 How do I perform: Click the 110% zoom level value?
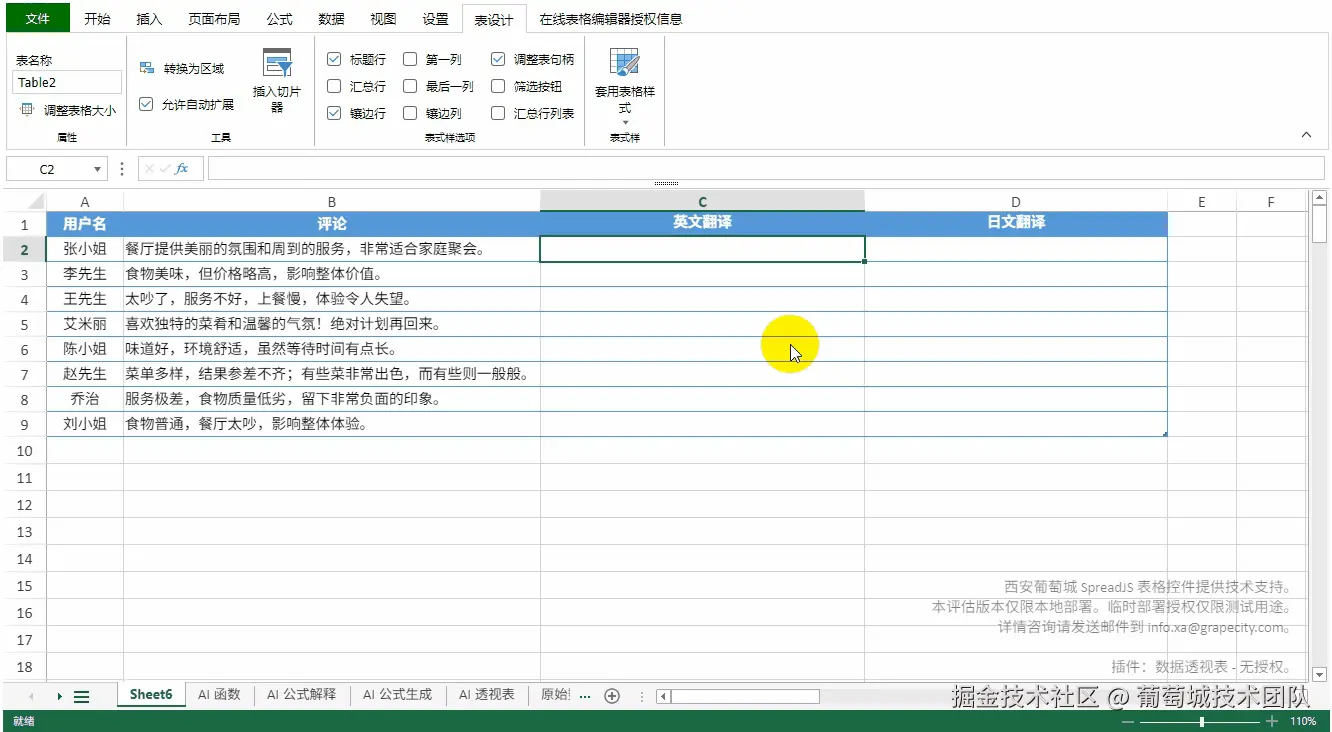pyautogui.click(x=1303, y=721)
